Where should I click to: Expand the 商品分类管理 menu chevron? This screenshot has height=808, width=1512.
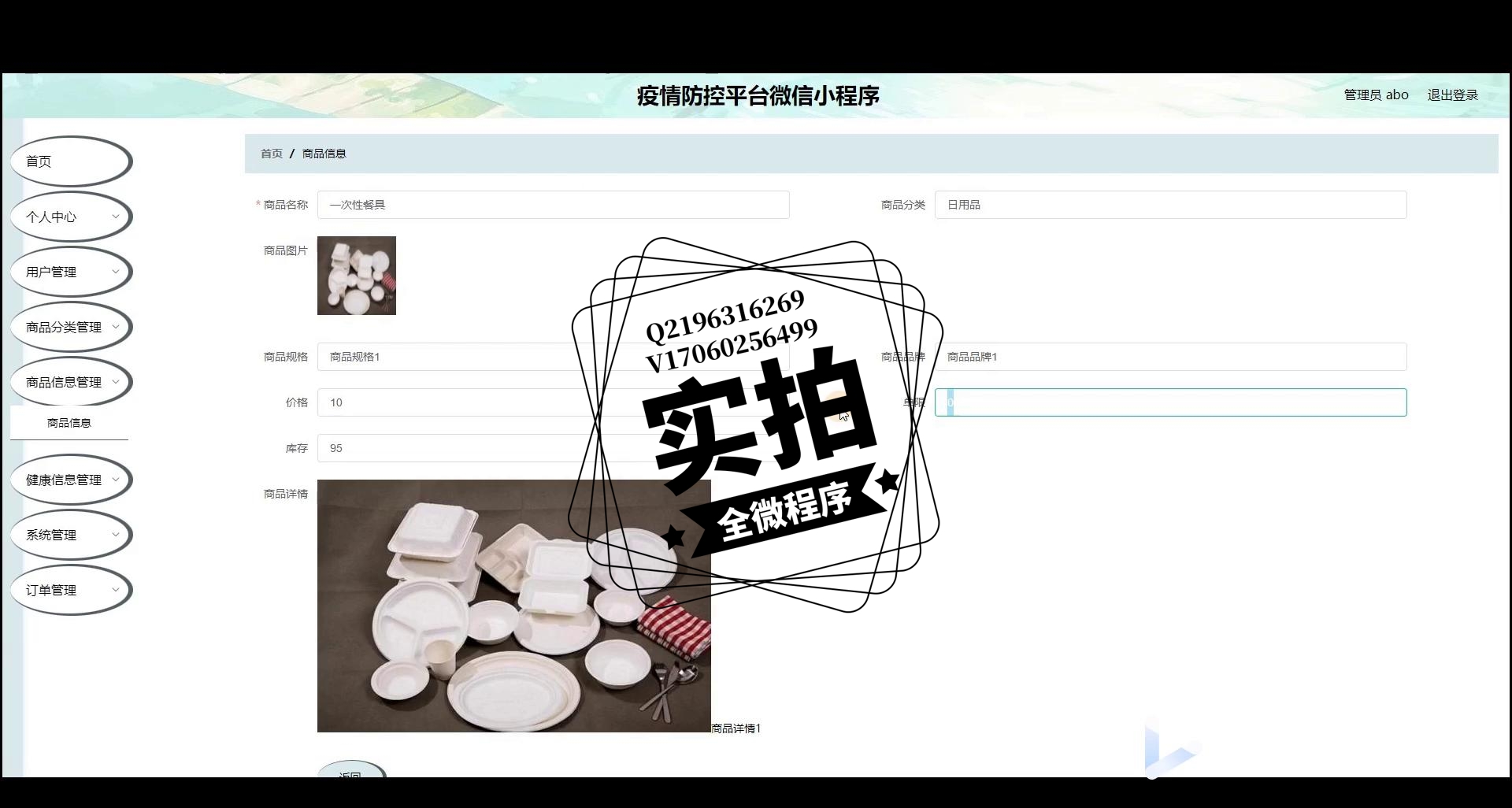pyautogui.click(x=116, y=327)
